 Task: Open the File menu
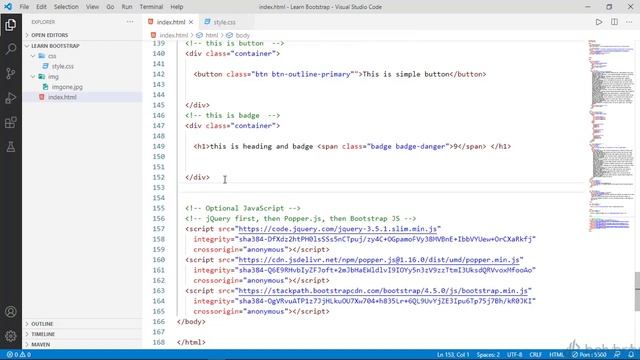click(x=24, y=7)
